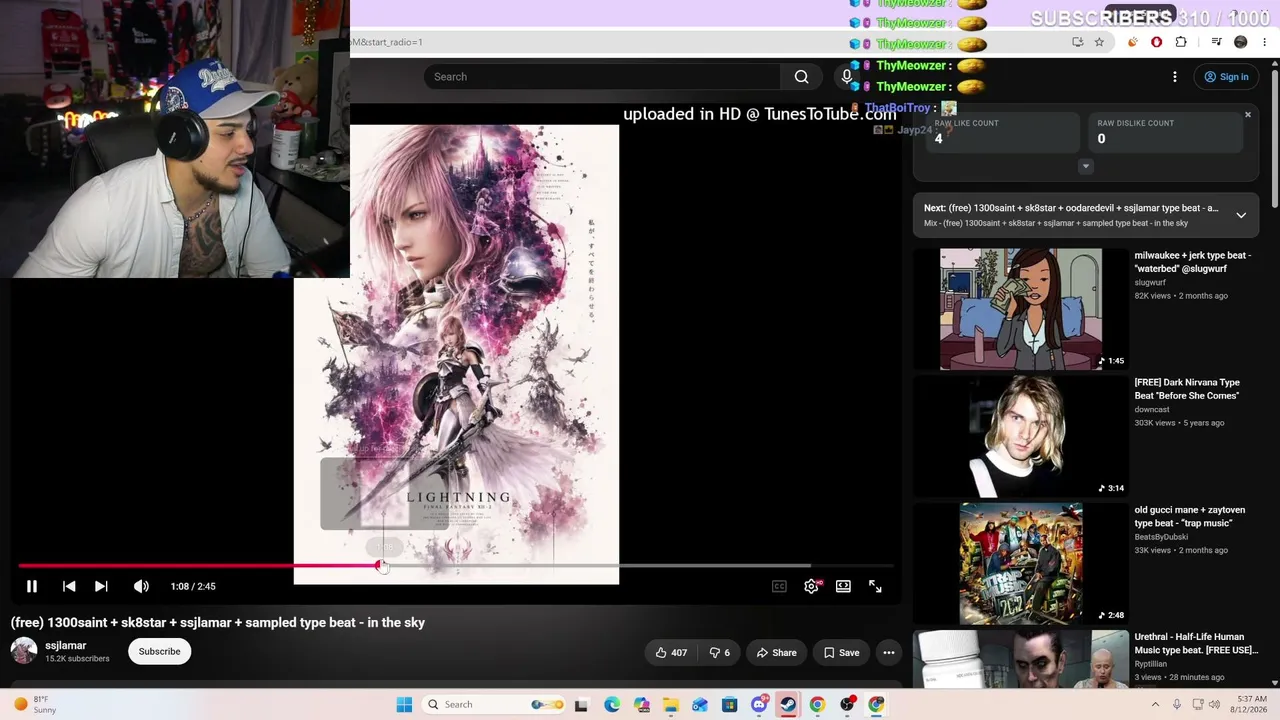Open YouTube settings three-dot menu
1280x720 pixels.
[1175, 77]
